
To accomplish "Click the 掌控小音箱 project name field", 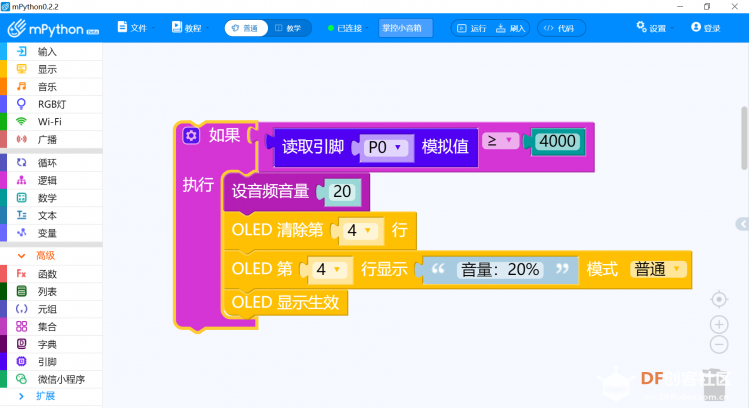I will coord(406,28).
